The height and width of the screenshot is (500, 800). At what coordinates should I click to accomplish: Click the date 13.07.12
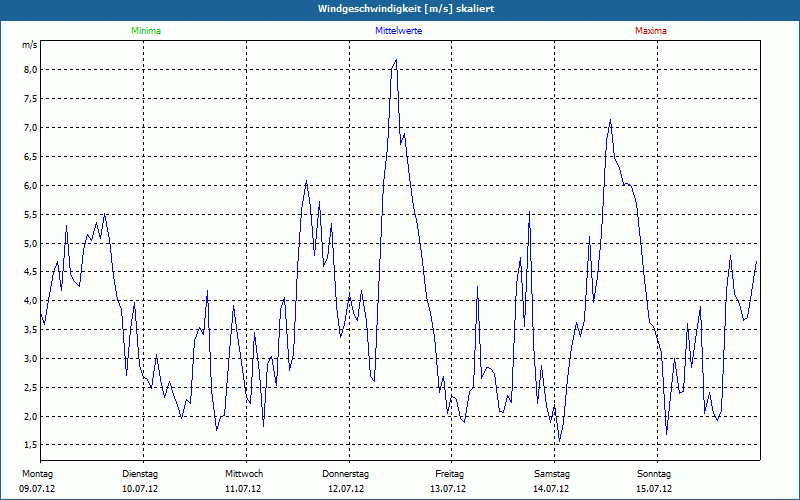(448, 489)
